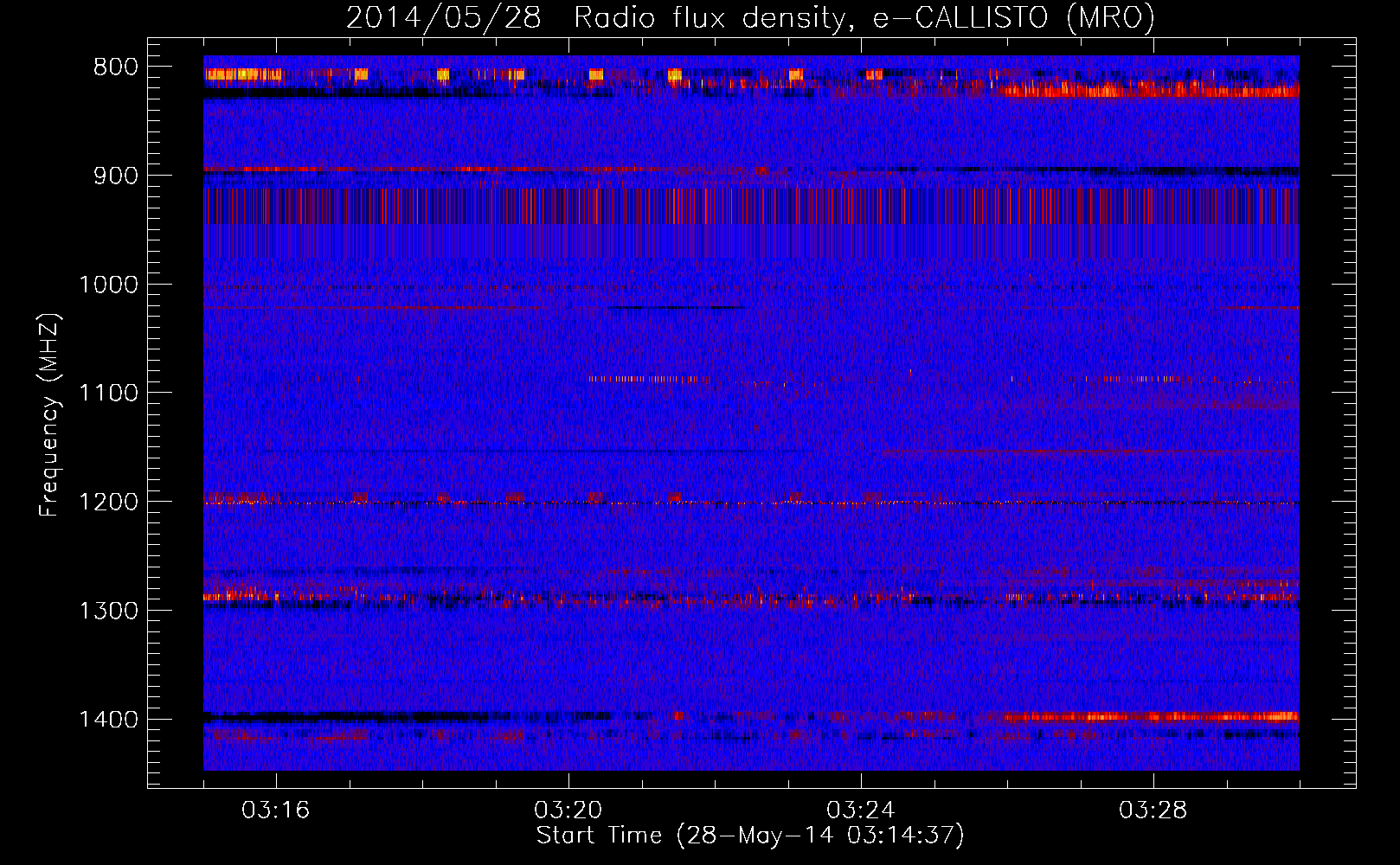Click the 03:28 time tick label
The height and width of the screenshot is (865, 1400).
pyautogui.click(x=1153, y=811)
